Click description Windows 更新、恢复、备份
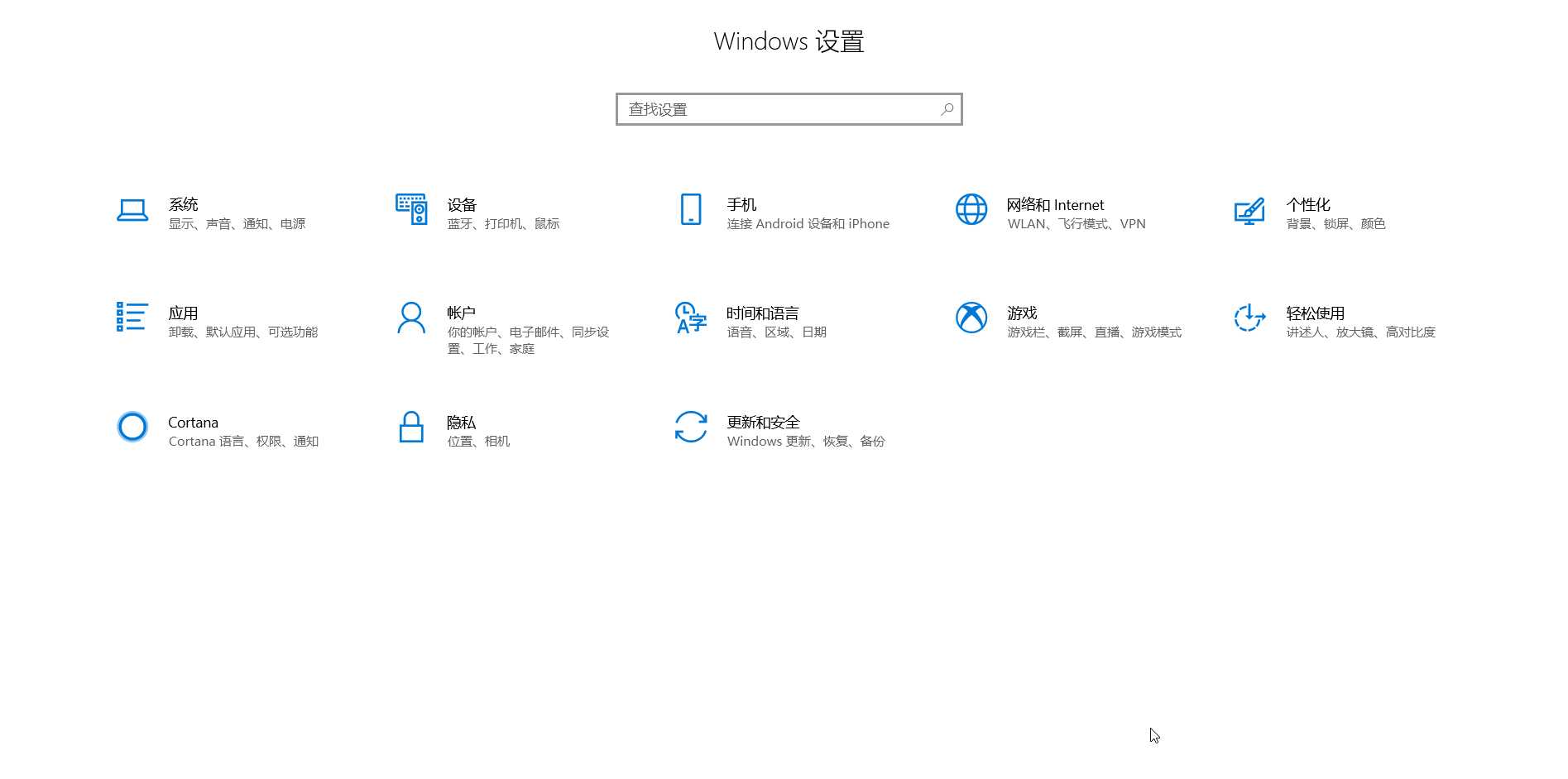 point(806,441)
